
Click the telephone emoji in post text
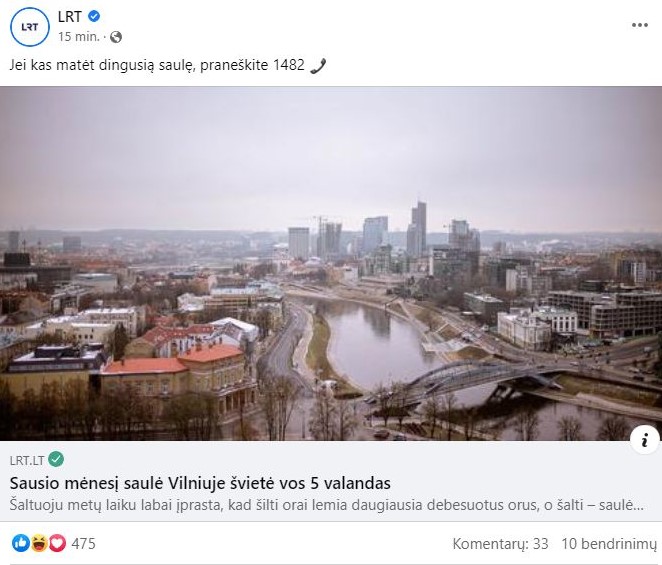(x=318, y=65)
